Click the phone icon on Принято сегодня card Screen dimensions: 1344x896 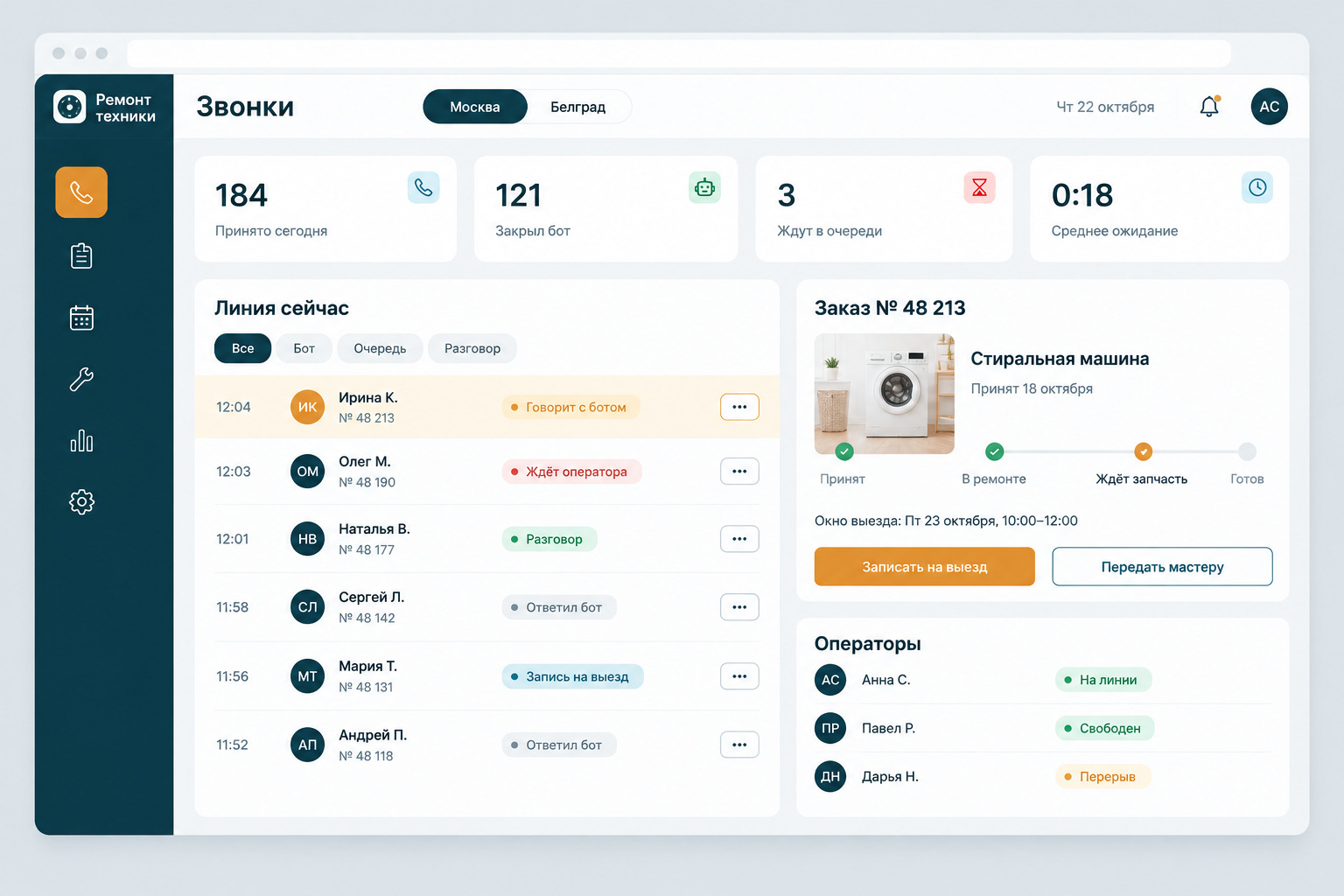pos(423,187)
